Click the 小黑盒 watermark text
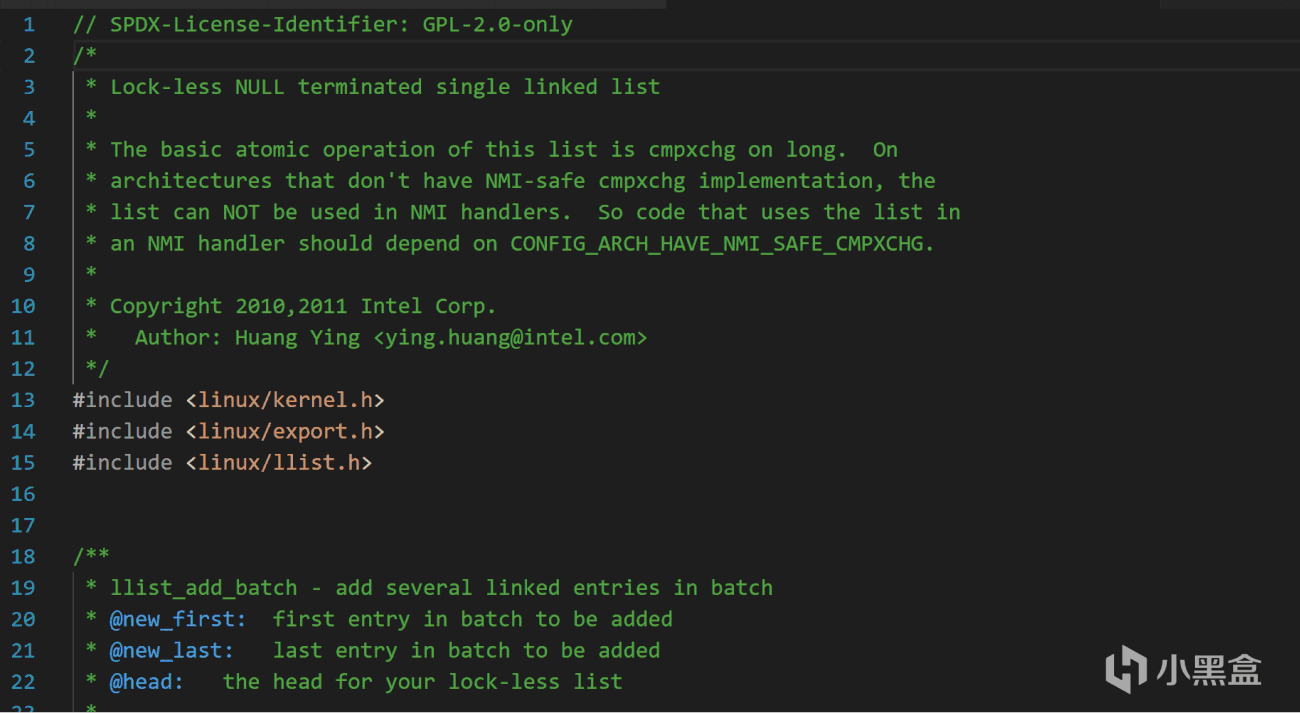 click(x=1208, y=669)
